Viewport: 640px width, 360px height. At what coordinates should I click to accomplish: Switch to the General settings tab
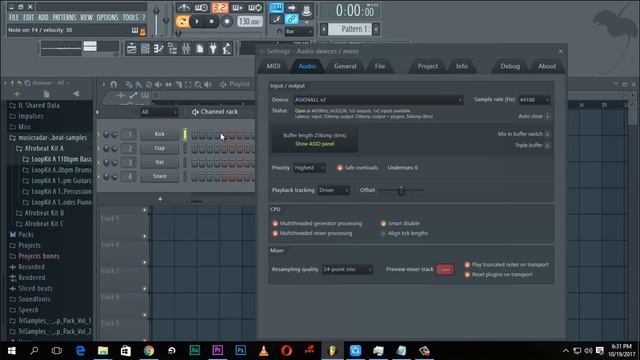[x=345, y=66]
